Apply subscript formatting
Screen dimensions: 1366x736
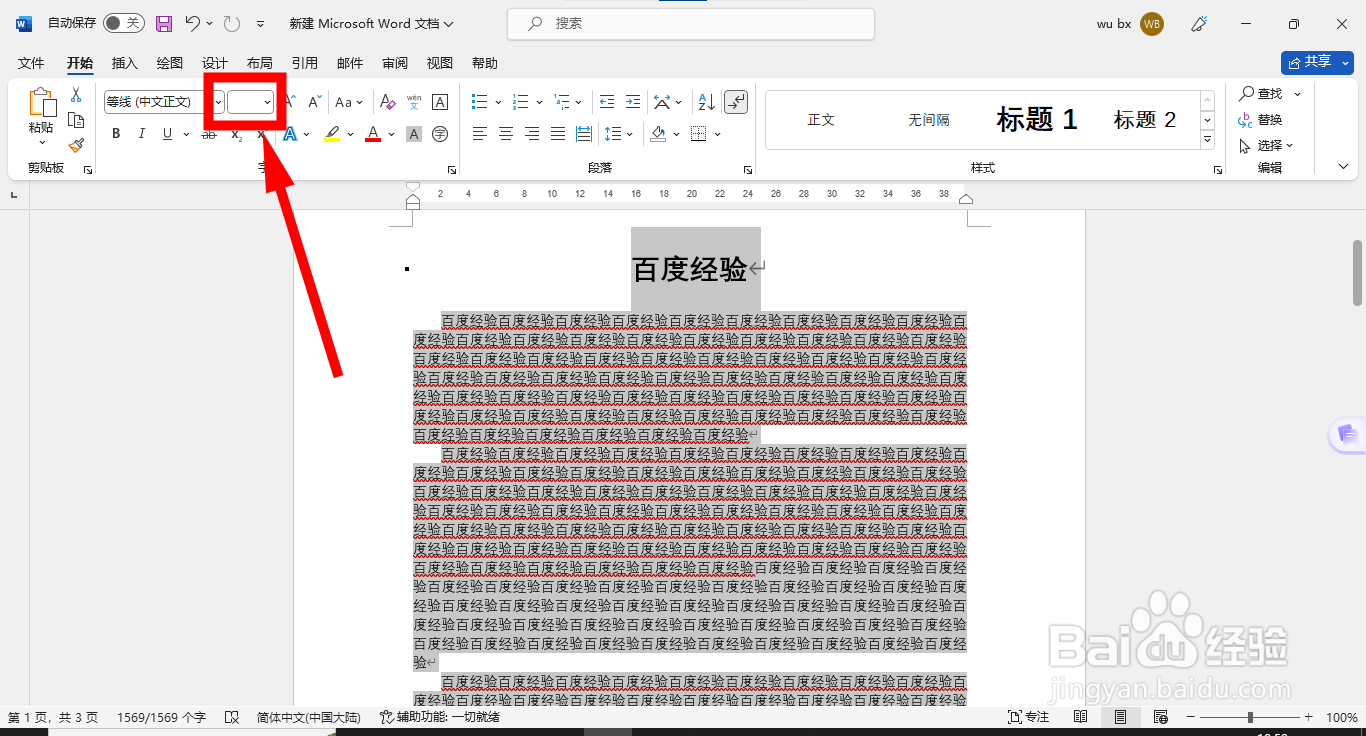(235, 134)
